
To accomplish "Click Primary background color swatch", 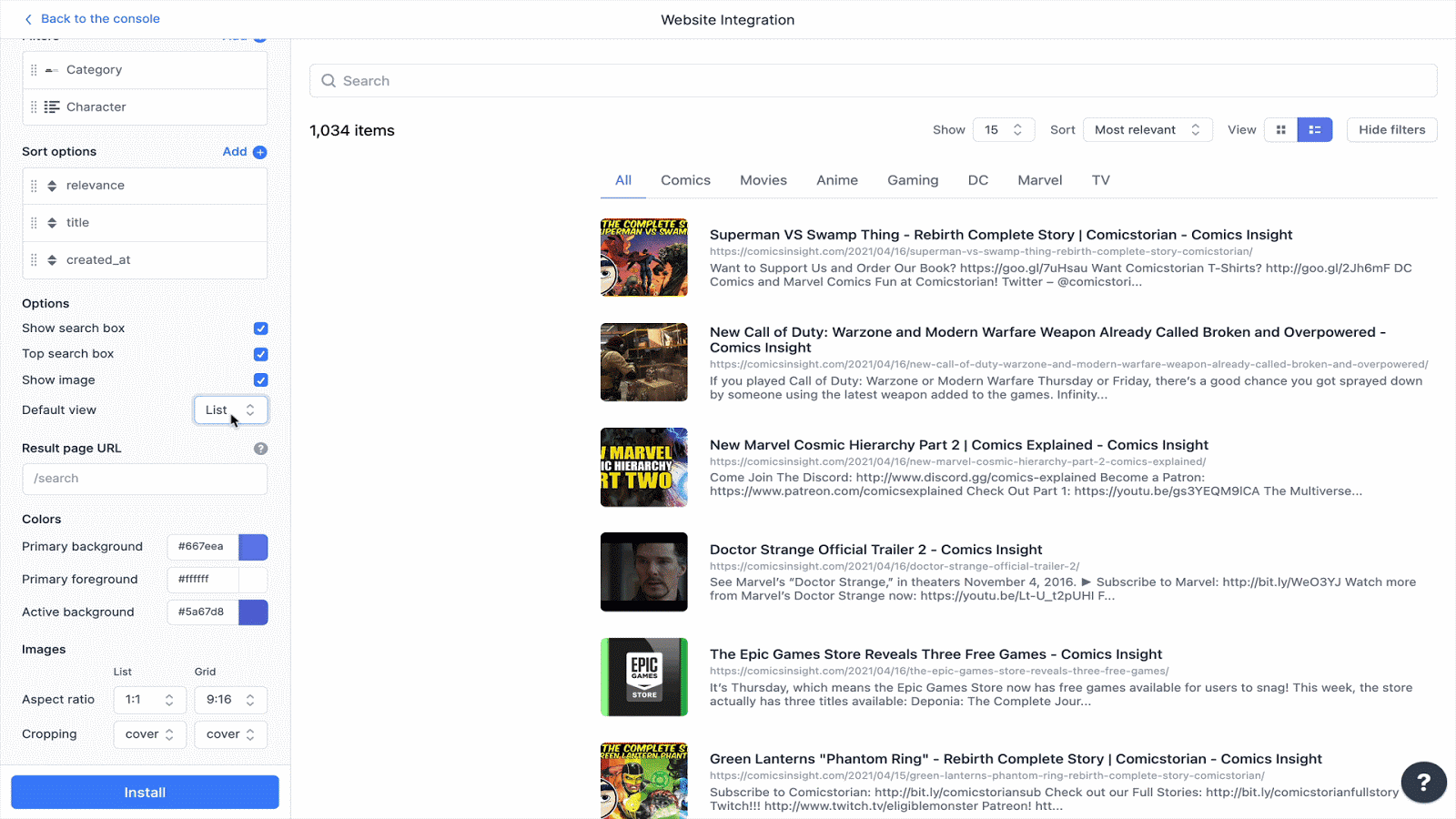I will [253, 547].
